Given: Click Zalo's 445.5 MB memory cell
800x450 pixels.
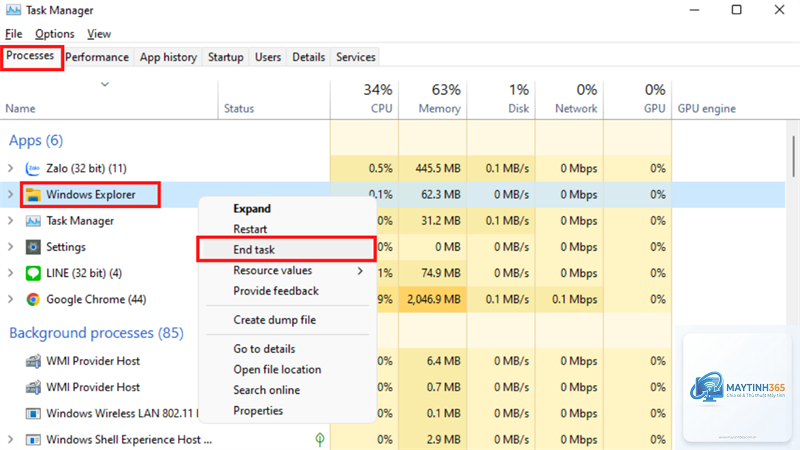Looking at the screenshot, I should 433,168.
